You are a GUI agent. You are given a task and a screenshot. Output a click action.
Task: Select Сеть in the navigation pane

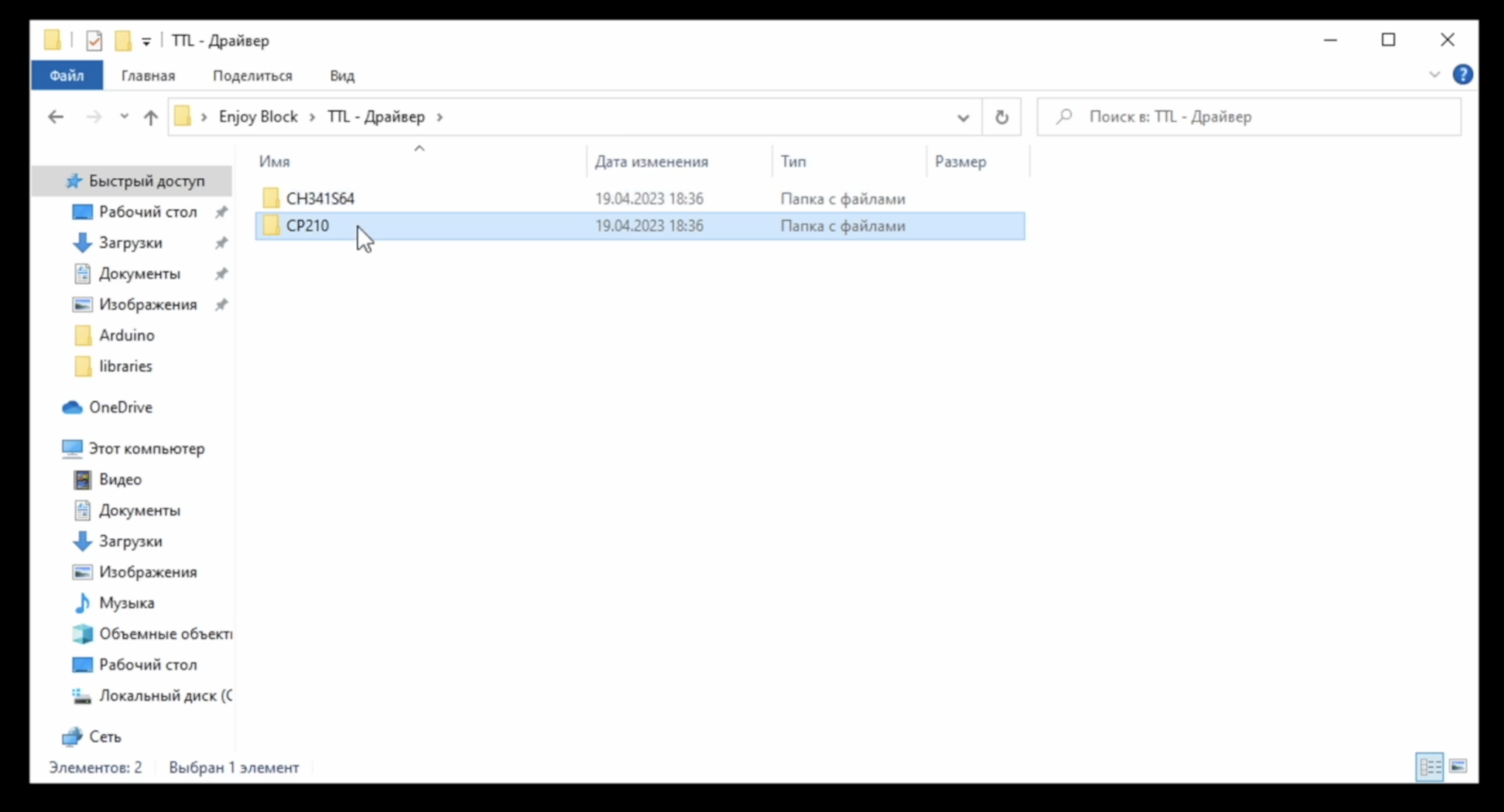tap(105, 736)
